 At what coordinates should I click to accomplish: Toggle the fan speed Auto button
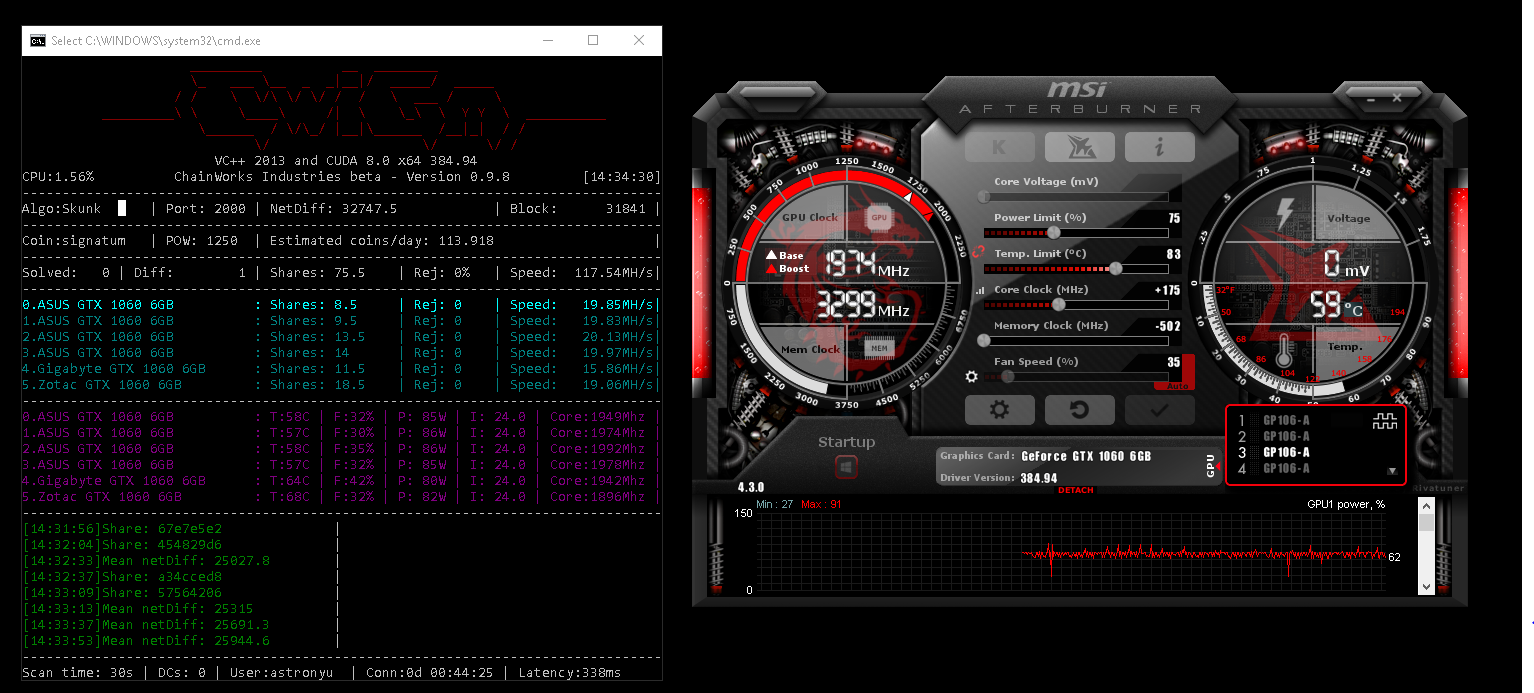click(x=1176, y=386)
